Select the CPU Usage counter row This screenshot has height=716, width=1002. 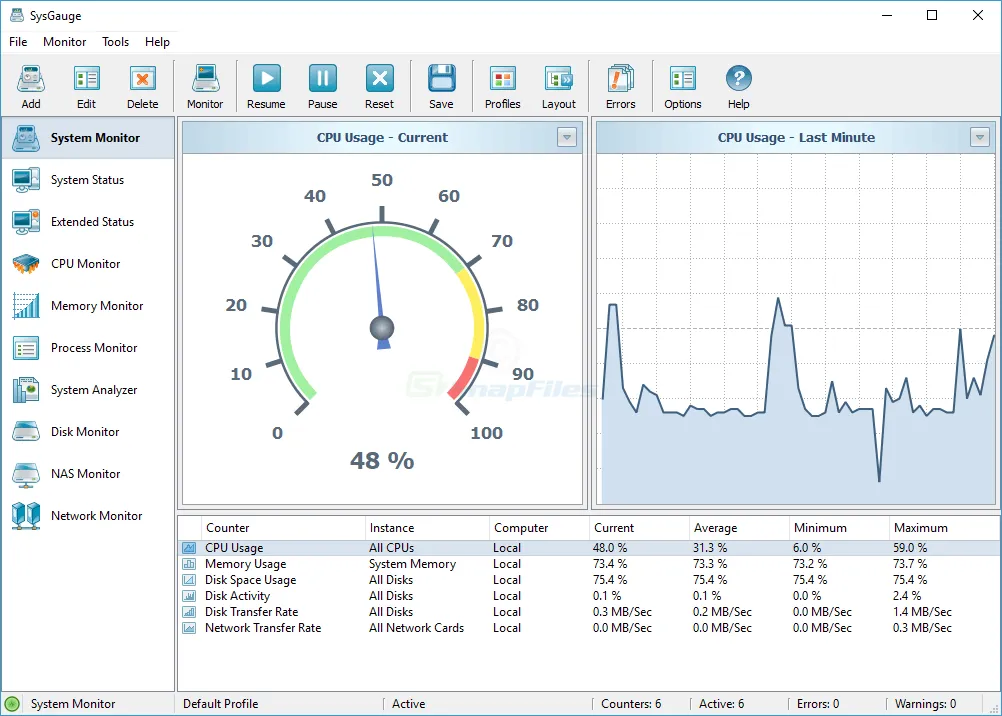pyautogui.click(x=589, y=548)
